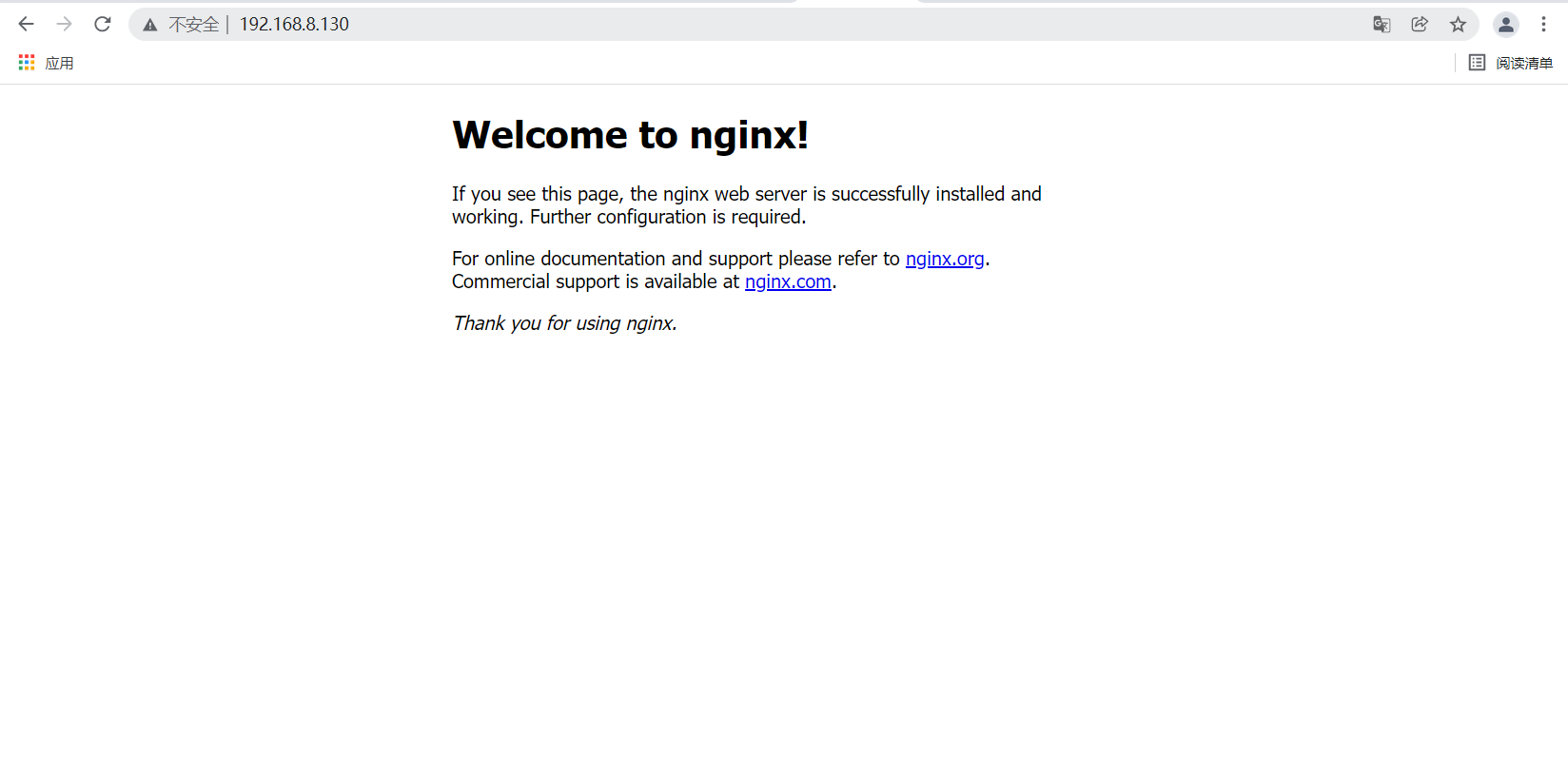Click the reading list icon
Image resolution: width=1568 pixels, height=775 pixels.
pyautogui.click(x=1477, y=63)
